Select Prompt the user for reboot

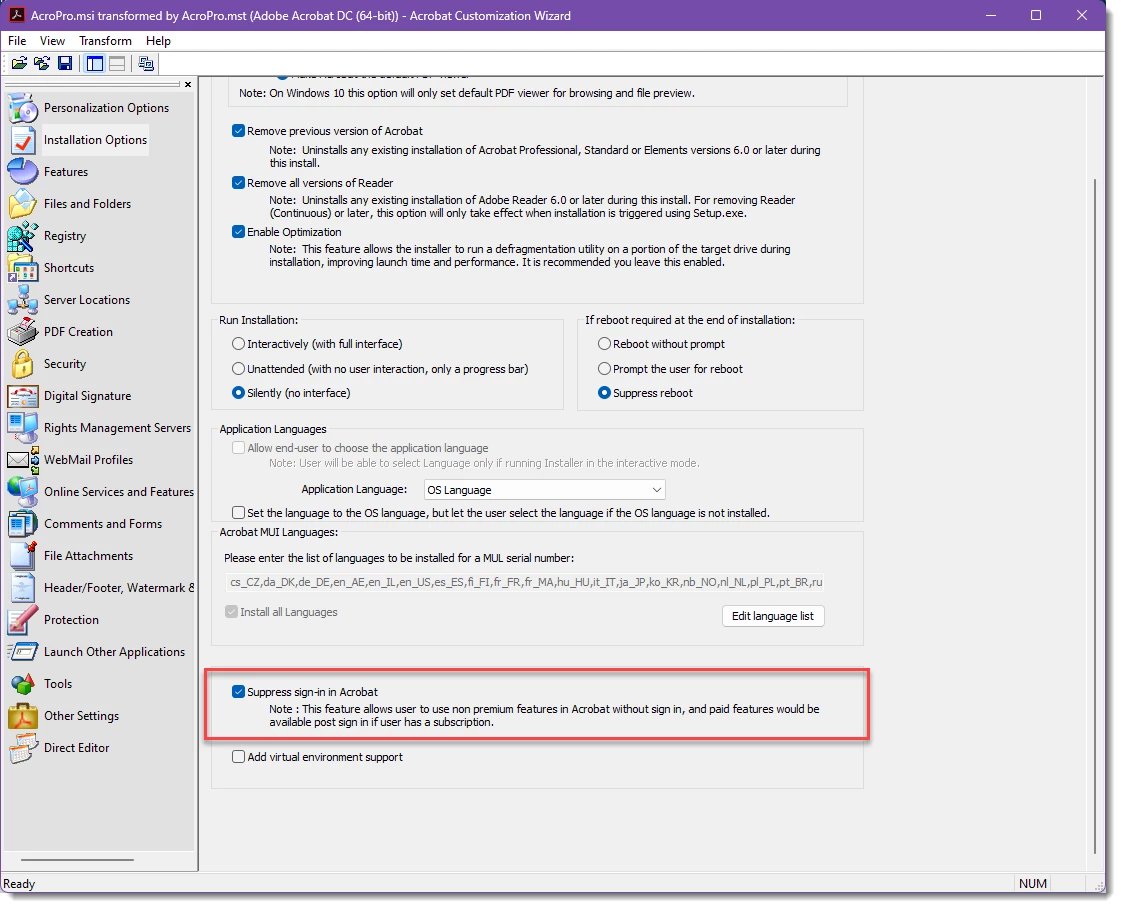(x=605, y=369)
